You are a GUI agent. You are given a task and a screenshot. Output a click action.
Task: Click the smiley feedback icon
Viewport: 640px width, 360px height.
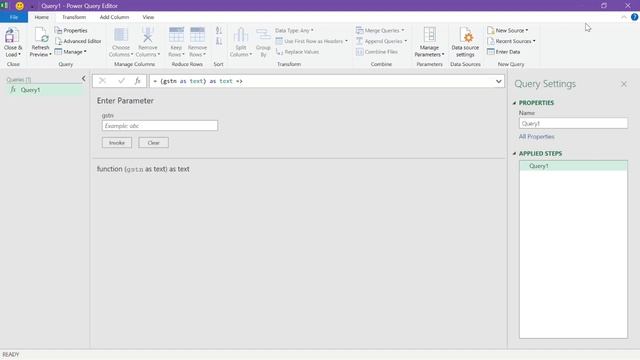click(x=20, y=6)
